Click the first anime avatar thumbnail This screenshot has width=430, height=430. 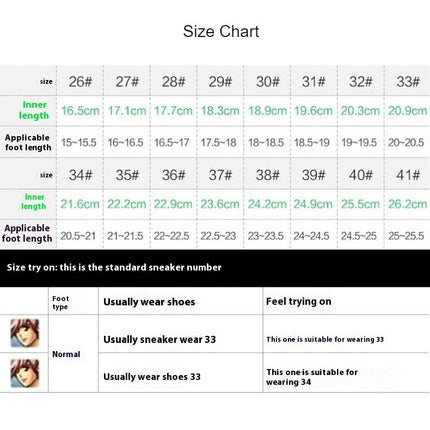(x=25, y=333)
